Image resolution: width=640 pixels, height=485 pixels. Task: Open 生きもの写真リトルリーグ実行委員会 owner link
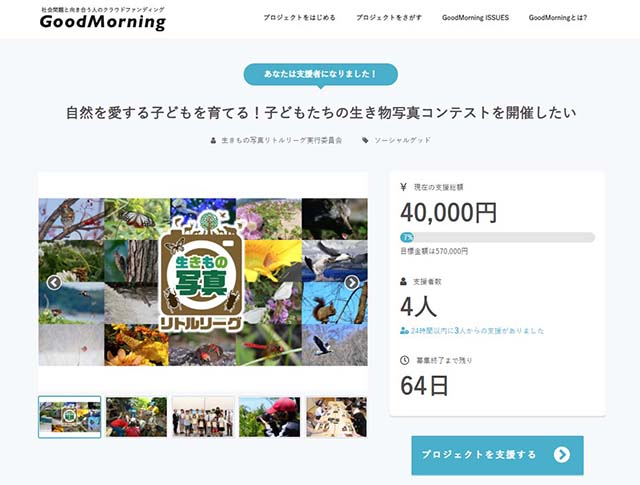click(282, 140)
